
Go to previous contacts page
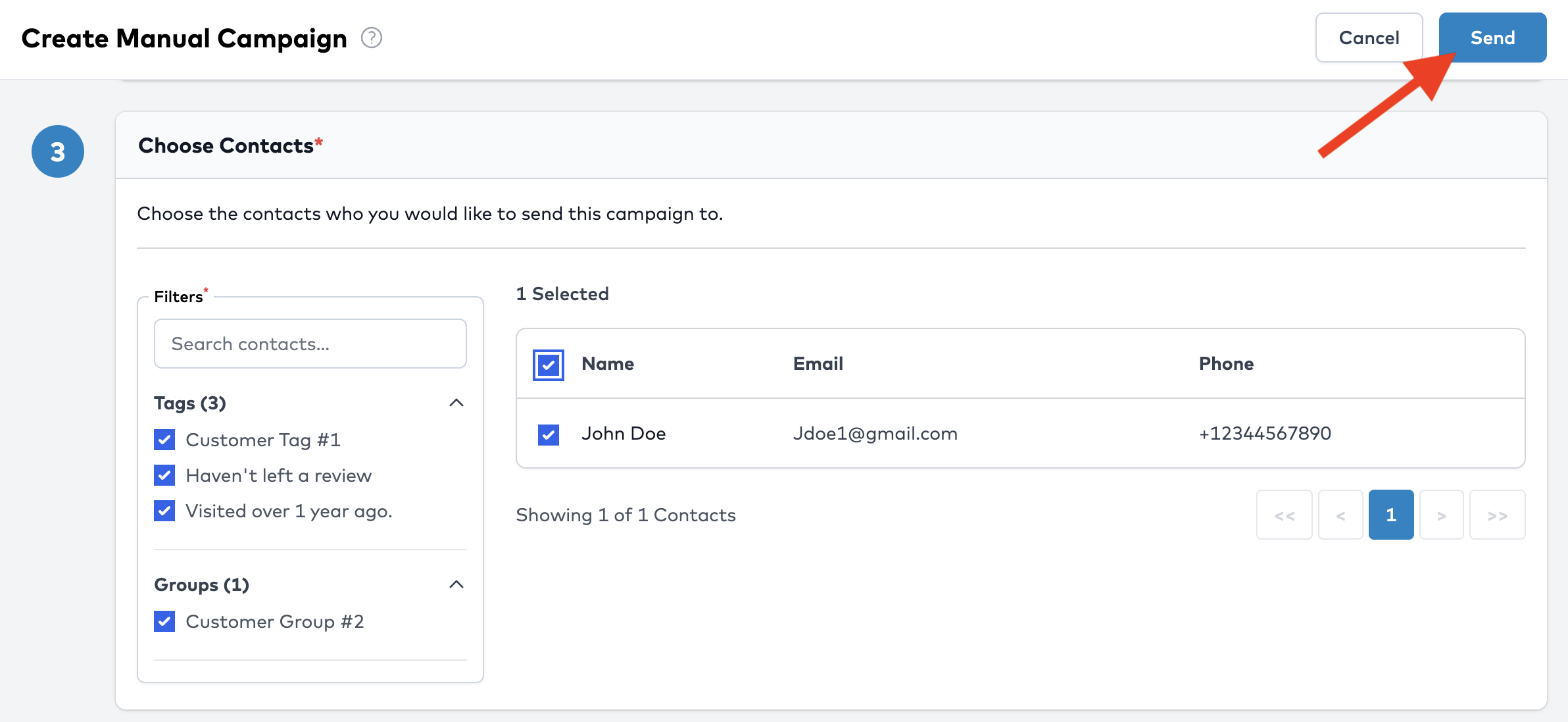[x=1340, y=515]
